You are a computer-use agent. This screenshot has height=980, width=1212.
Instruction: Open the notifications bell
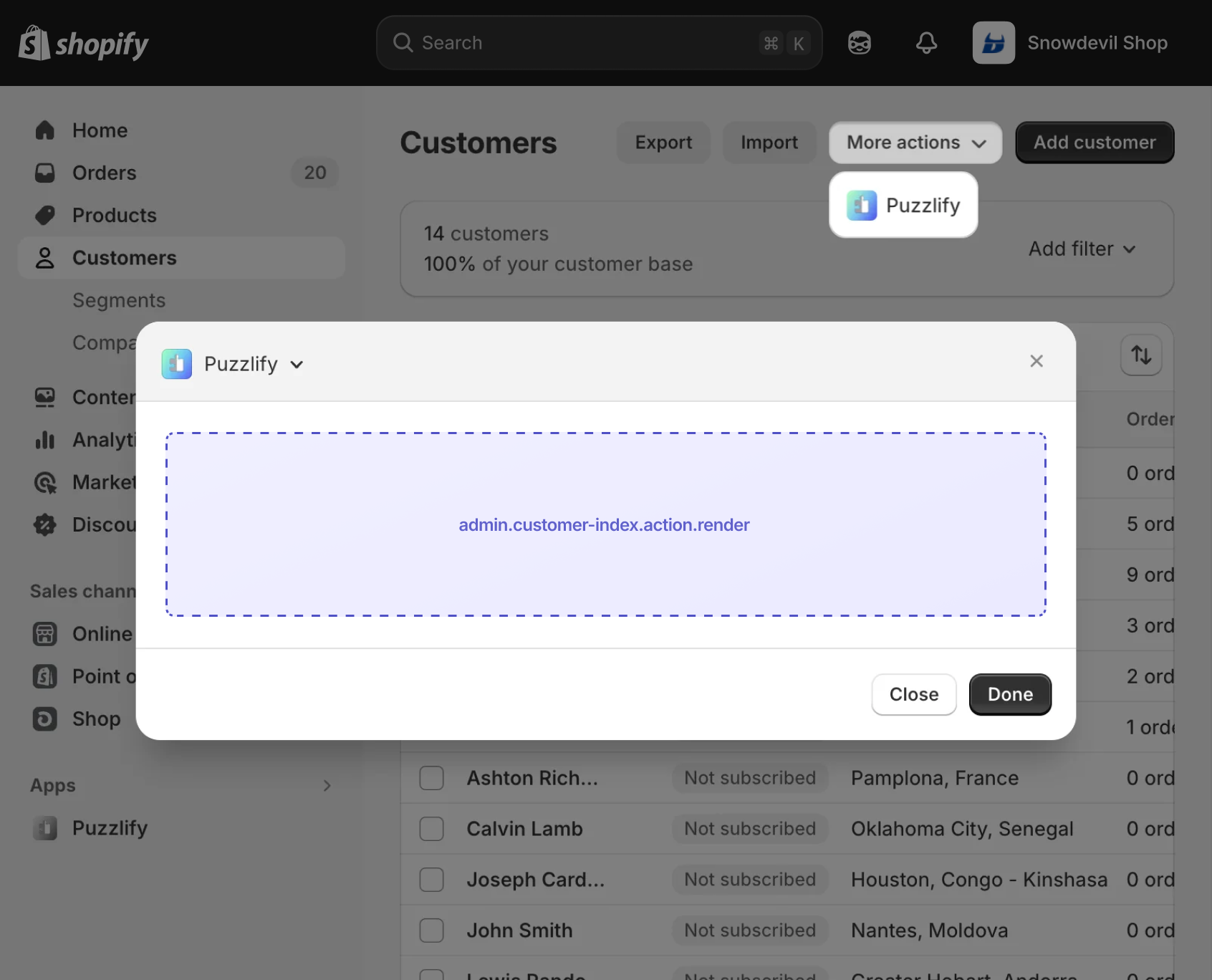click(926, 43)
